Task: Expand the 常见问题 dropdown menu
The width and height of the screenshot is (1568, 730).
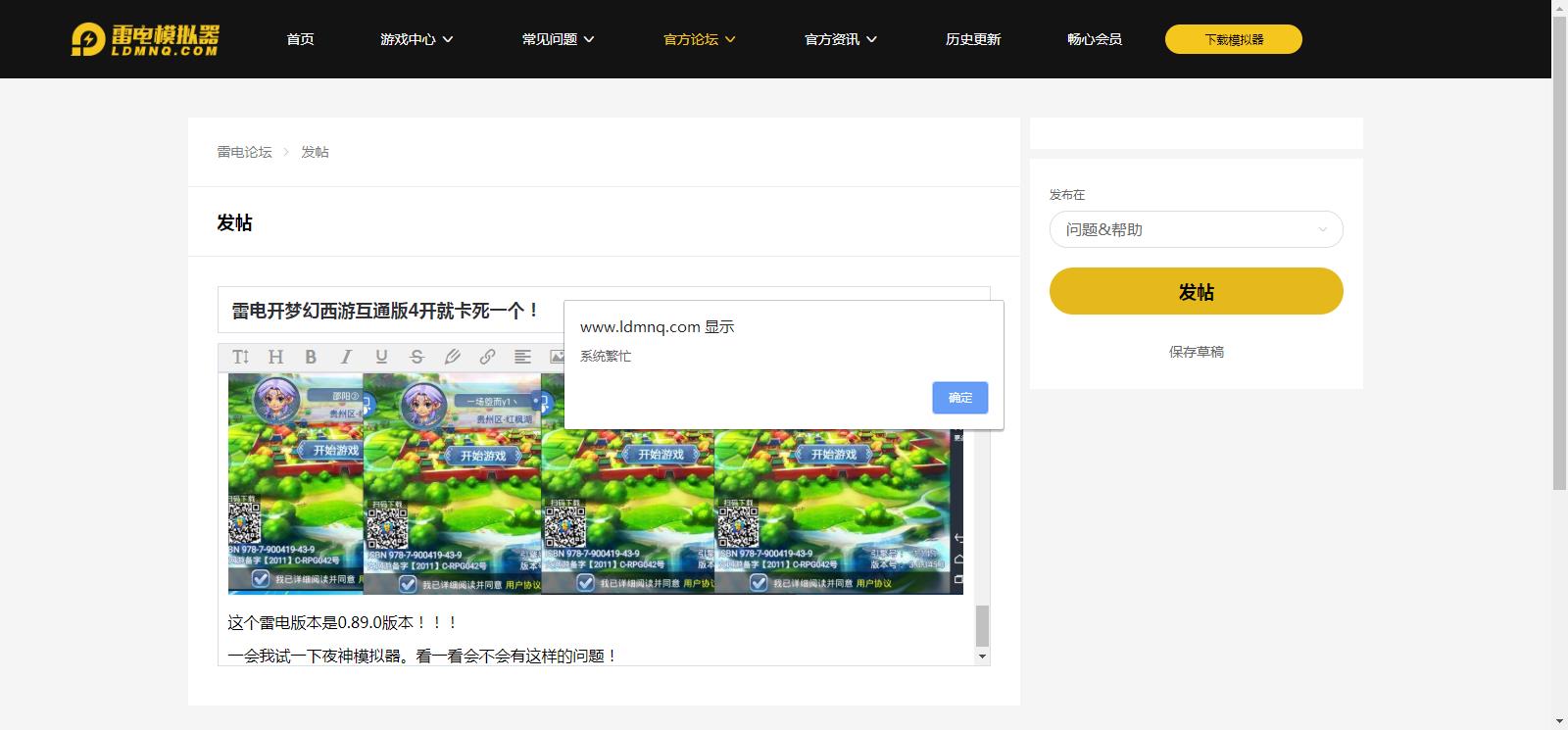Action: (558, 39)
